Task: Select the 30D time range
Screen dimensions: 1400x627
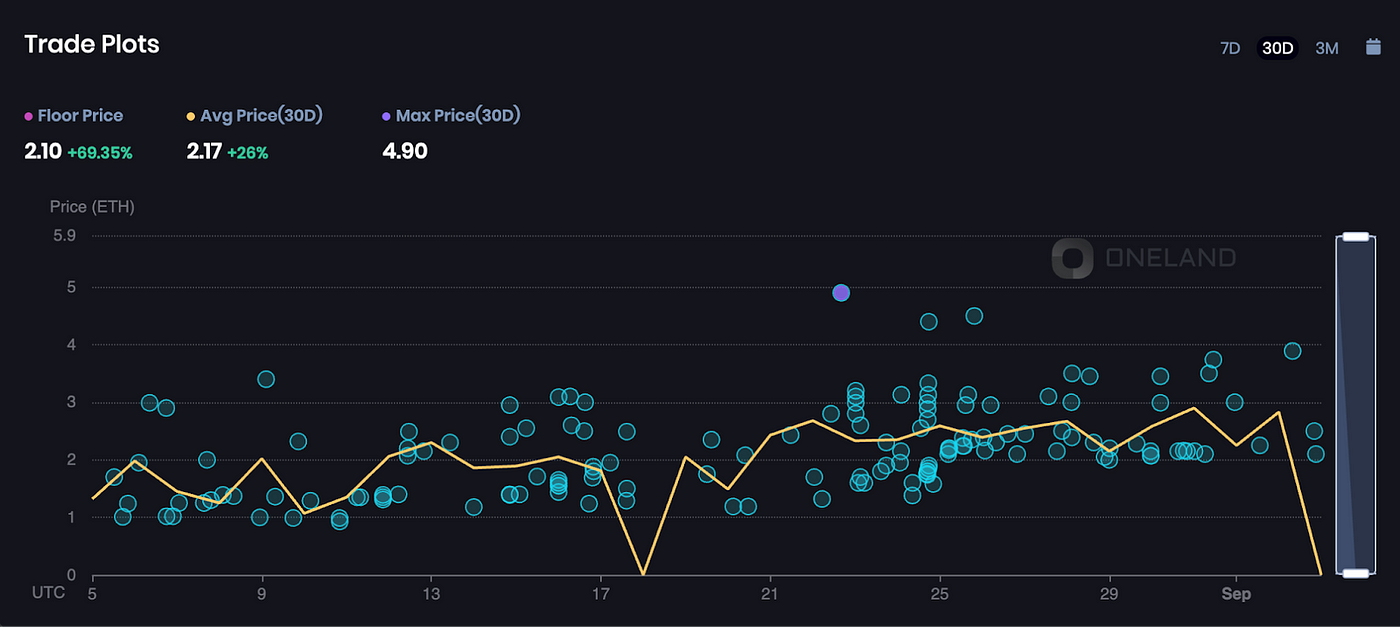Action: coord(1277,48)
